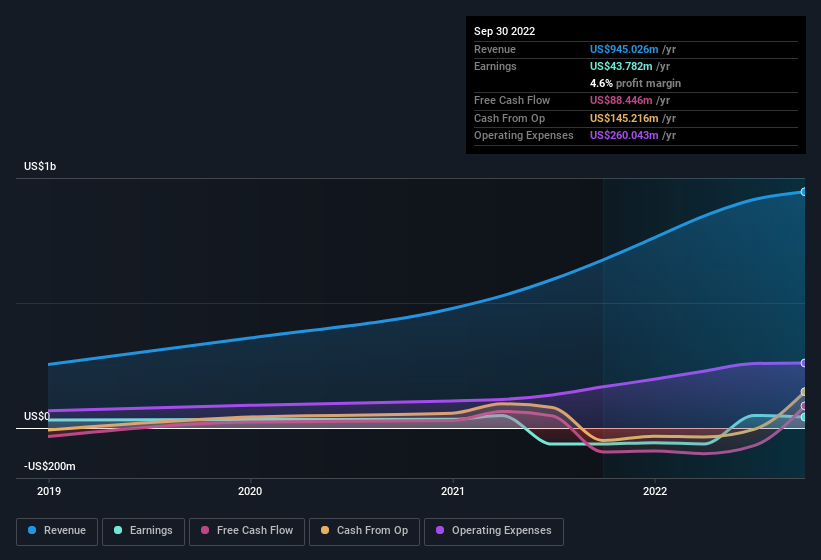Click the 2019 x-axis label
821x560 pixels.
tap(49, 491)
